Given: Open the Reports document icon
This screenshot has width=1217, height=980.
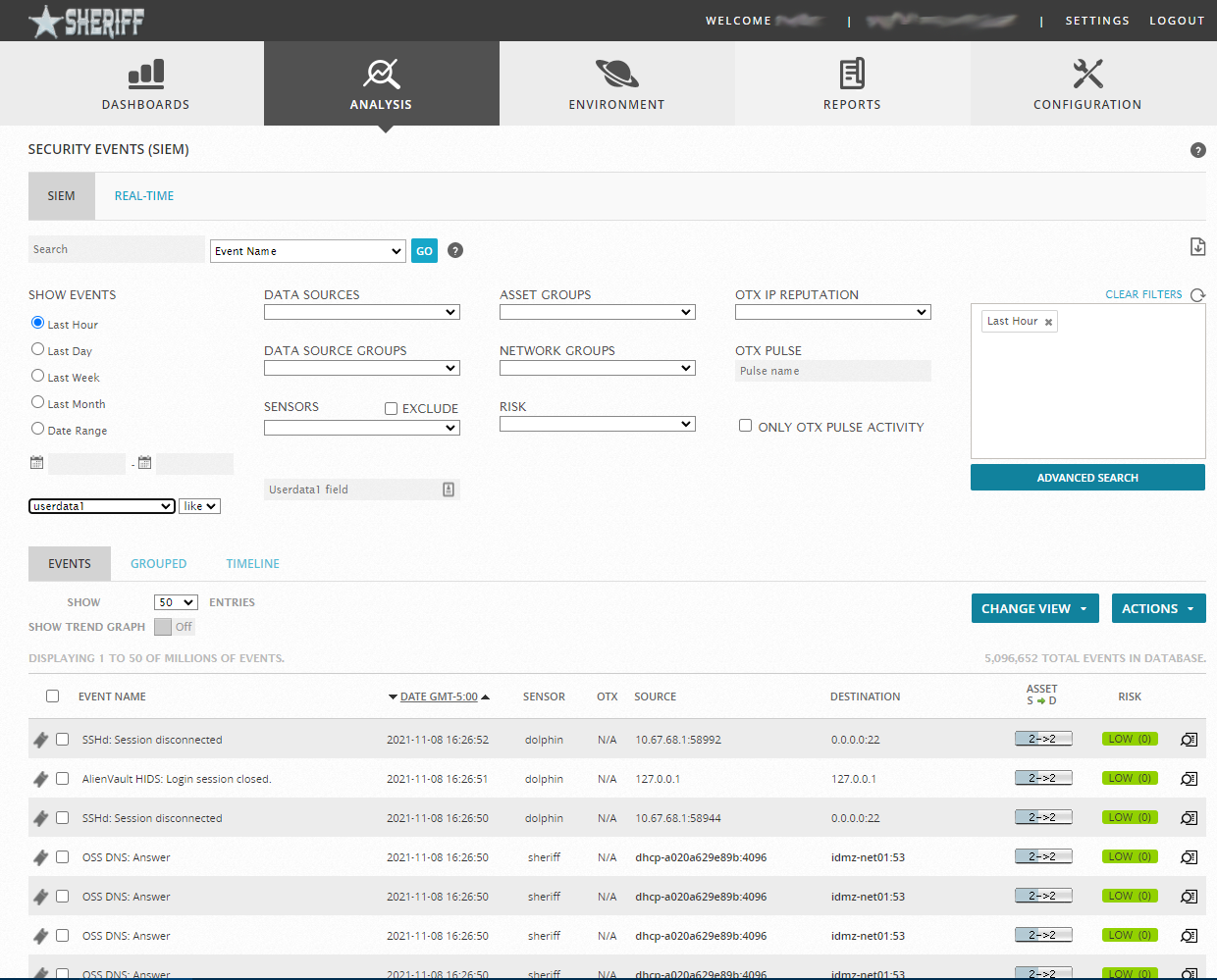Looking at the screenshot, I should 852,74.
